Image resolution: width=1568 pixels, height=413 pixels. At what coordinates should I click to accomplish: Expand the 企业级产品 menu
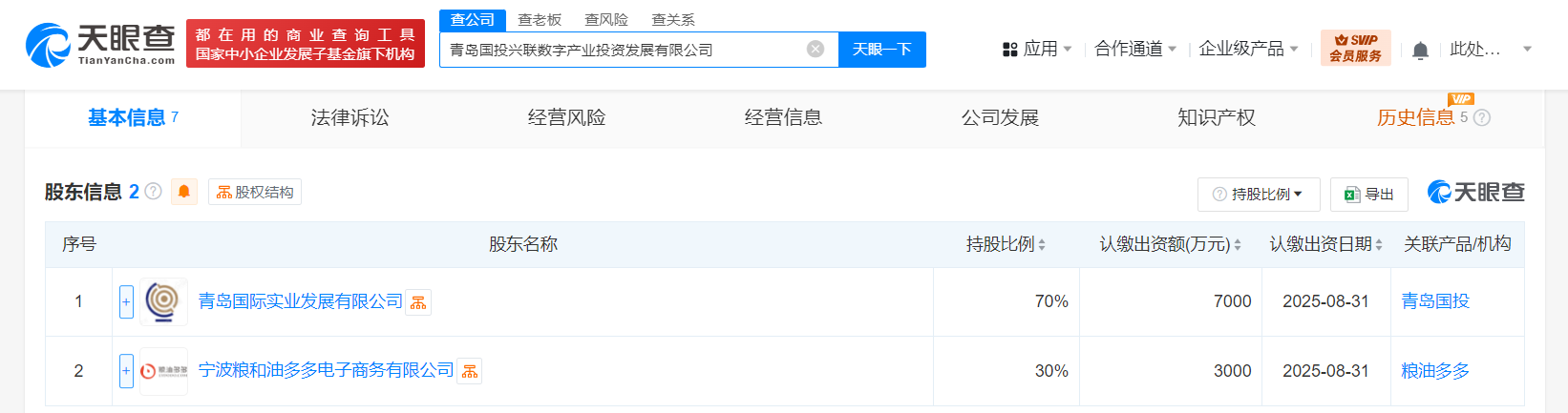[1248, 49]
